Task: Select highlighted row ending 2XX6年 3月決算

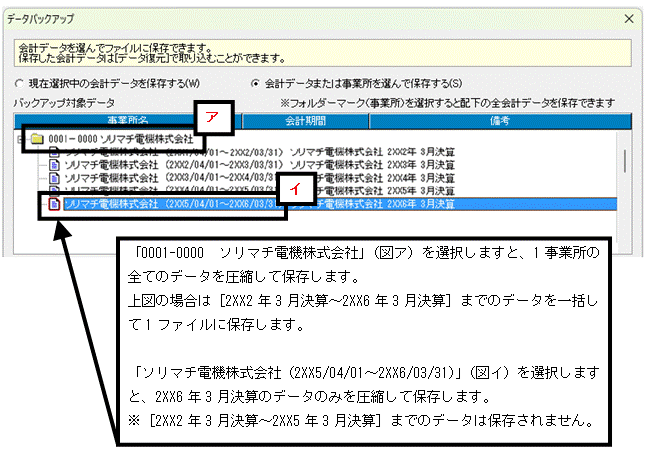Action: point(340,204)
